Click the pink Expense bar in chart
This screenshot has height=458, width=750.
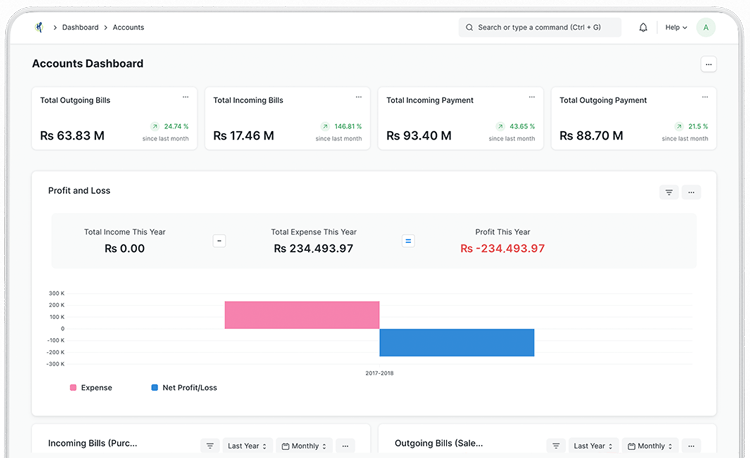[x=301, y=314]
